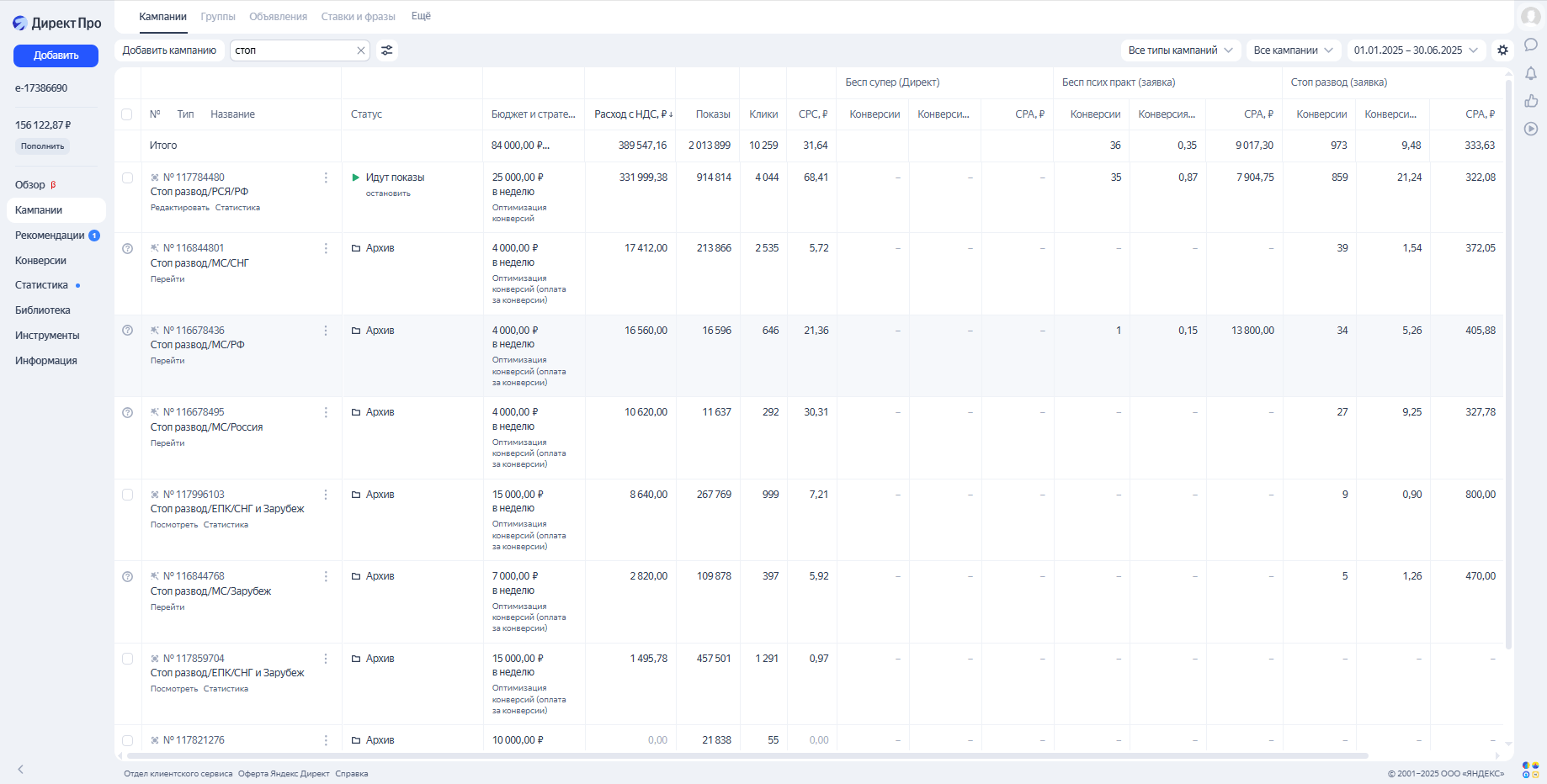
Task: Expand the 'Все кампании' dropdown
Action: click(x=1294, y=50)
